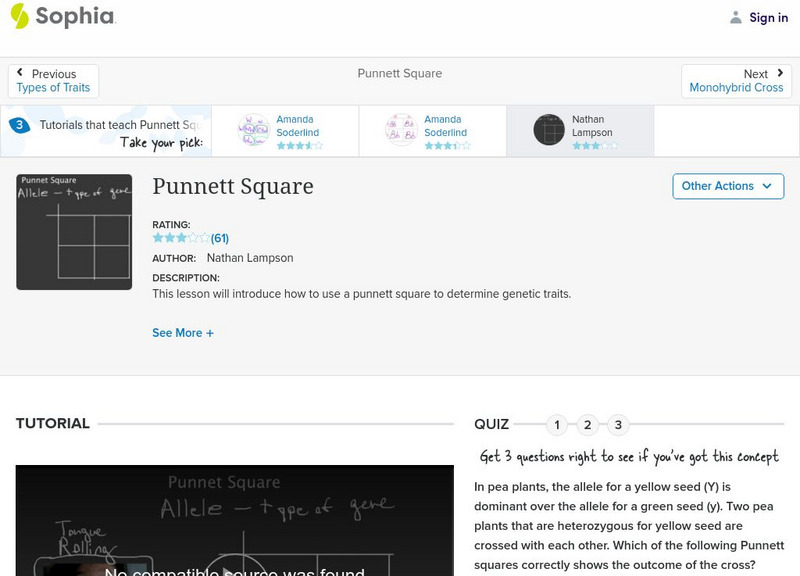Select quiz question step 2
The height and width of the screenshot is (576, 800).
pyautogui.click(x=588, y=424)
